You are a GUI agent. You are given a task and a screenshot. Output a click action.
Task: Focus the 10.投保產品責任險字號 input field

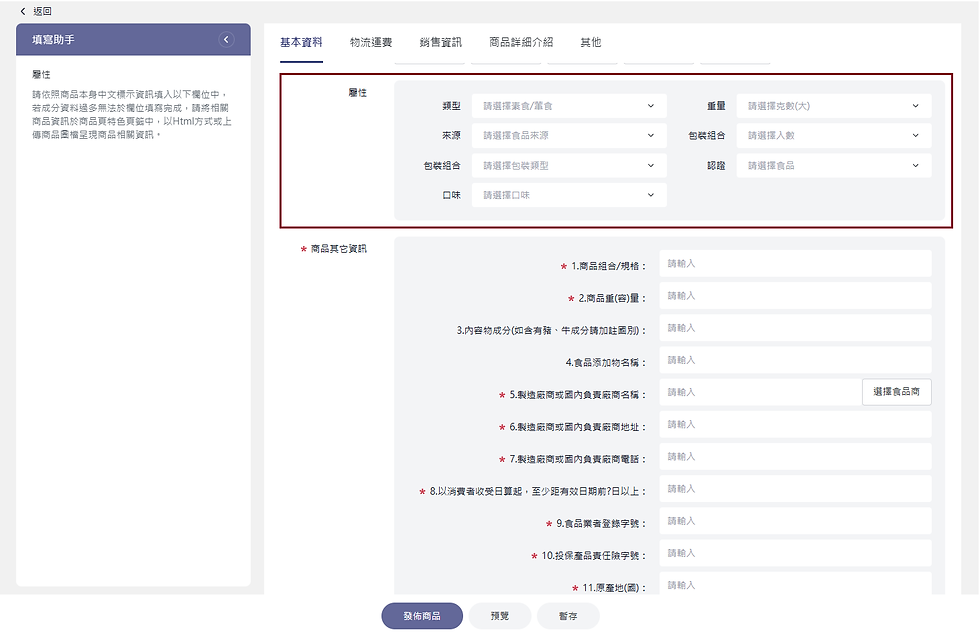click(x=795, y=553)
